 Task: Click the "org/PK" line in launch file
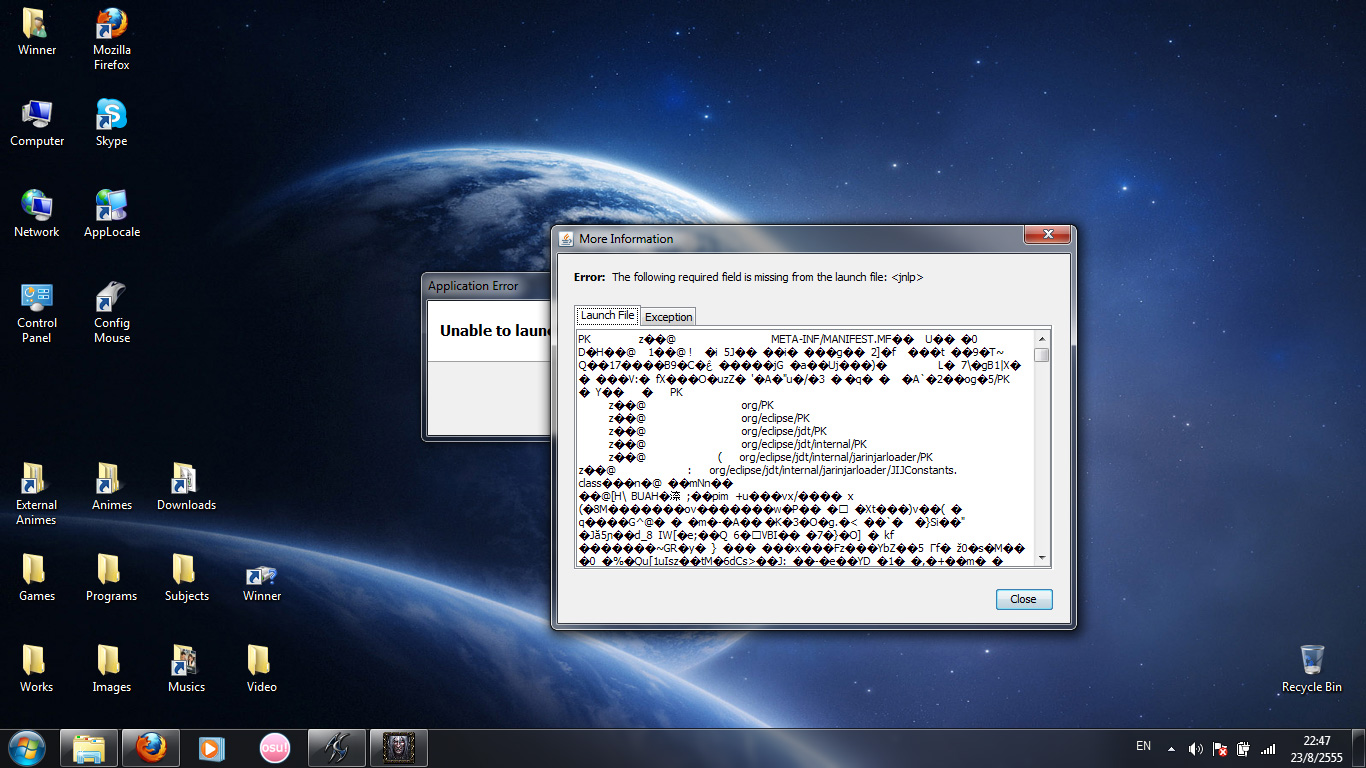coord(757,405)
